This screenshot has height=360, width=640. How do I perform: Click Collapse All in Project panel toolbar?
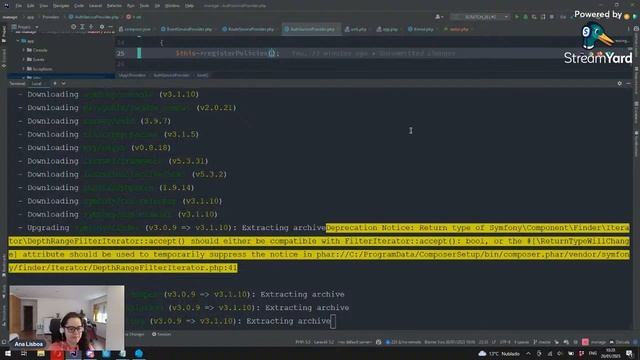pos(91,27)
